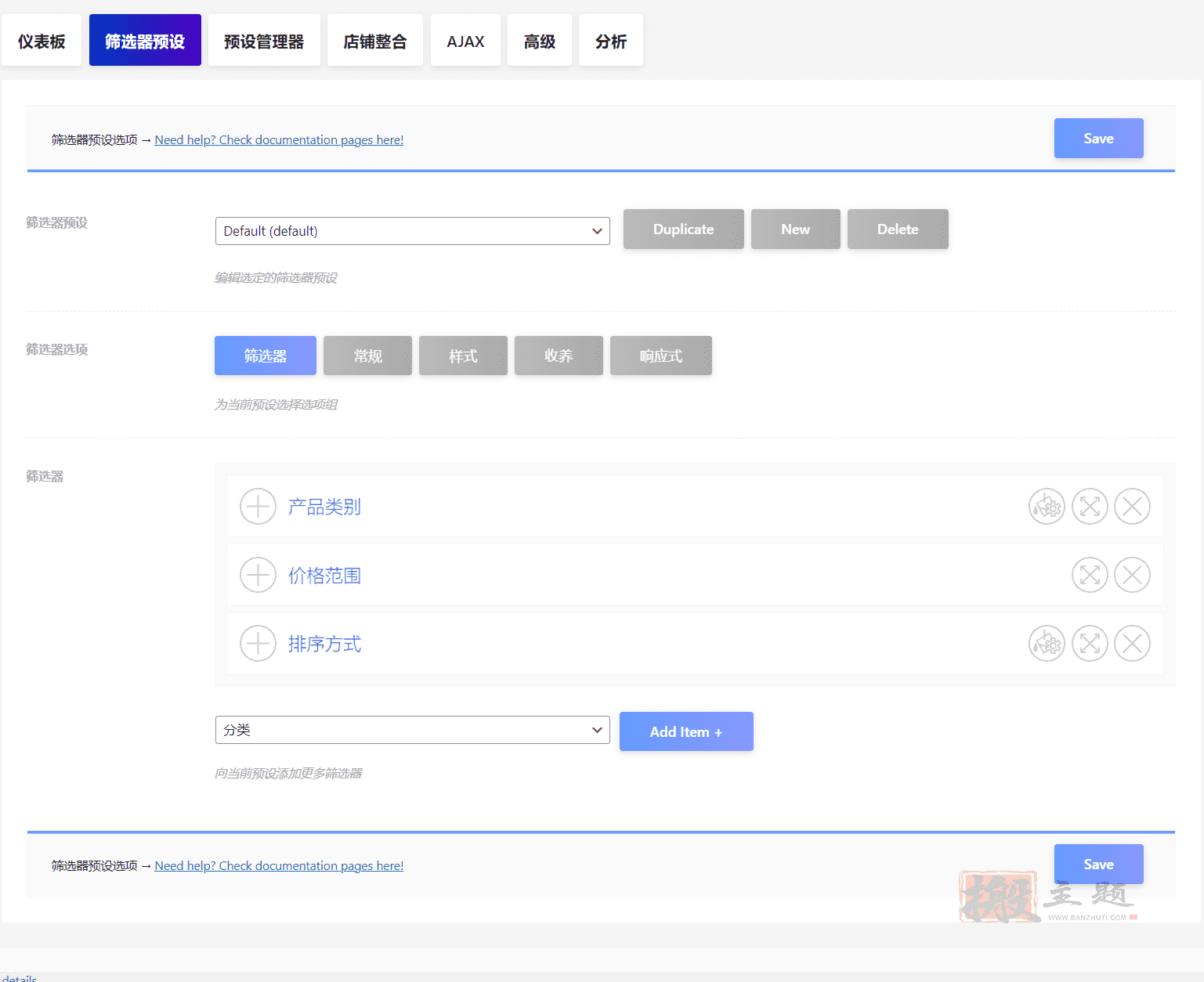Select the 常规 options group

coord(367,356)
